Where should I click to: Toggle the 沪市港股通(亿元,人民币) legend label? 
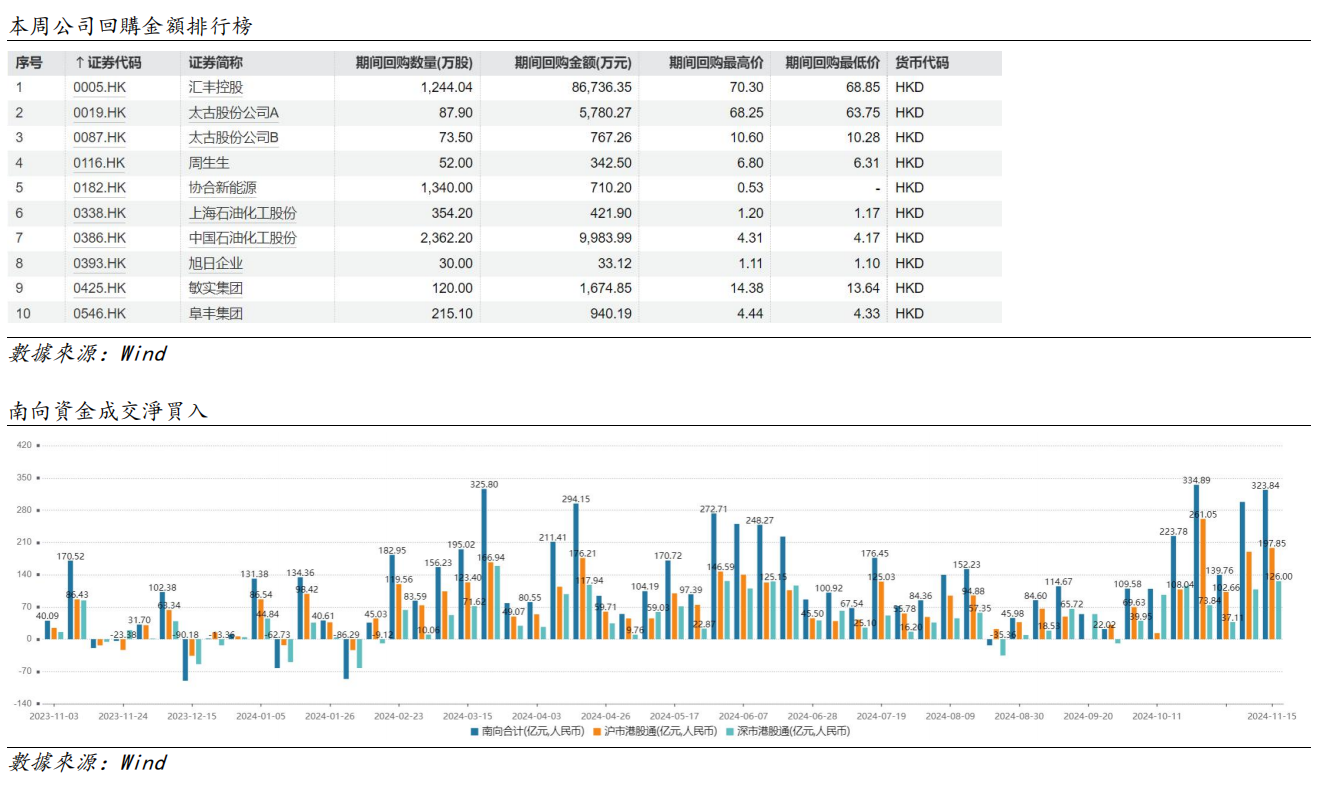point(660,732)
